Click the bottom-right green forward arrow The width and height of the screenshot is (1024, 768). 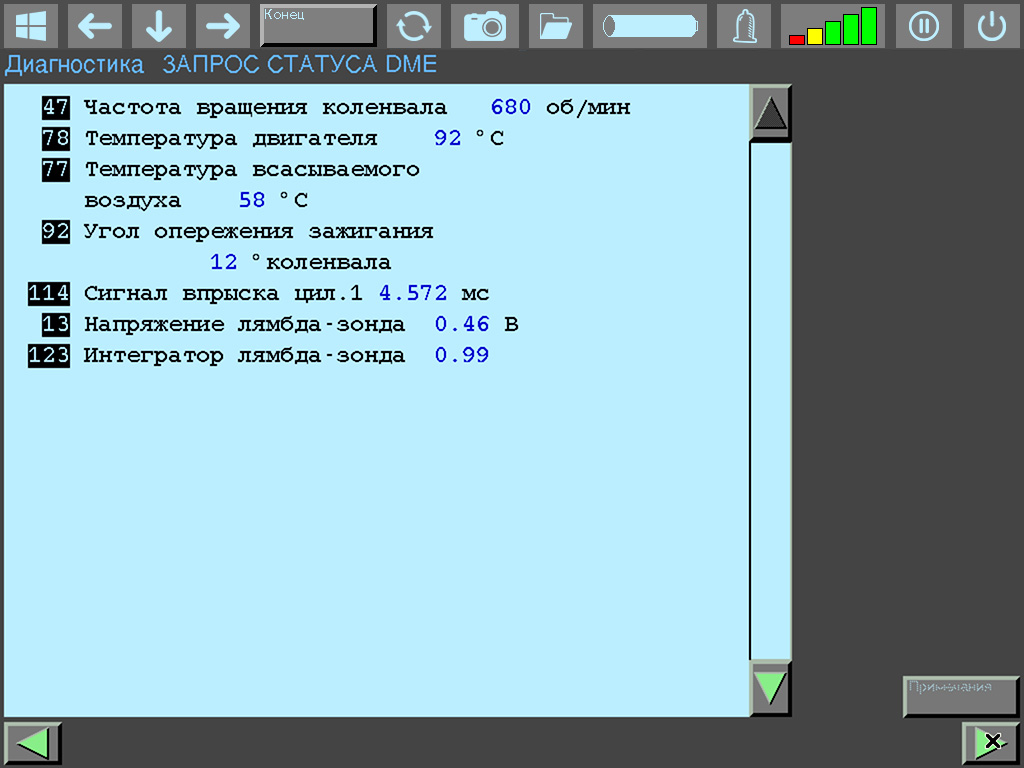[x=989, y=742]
